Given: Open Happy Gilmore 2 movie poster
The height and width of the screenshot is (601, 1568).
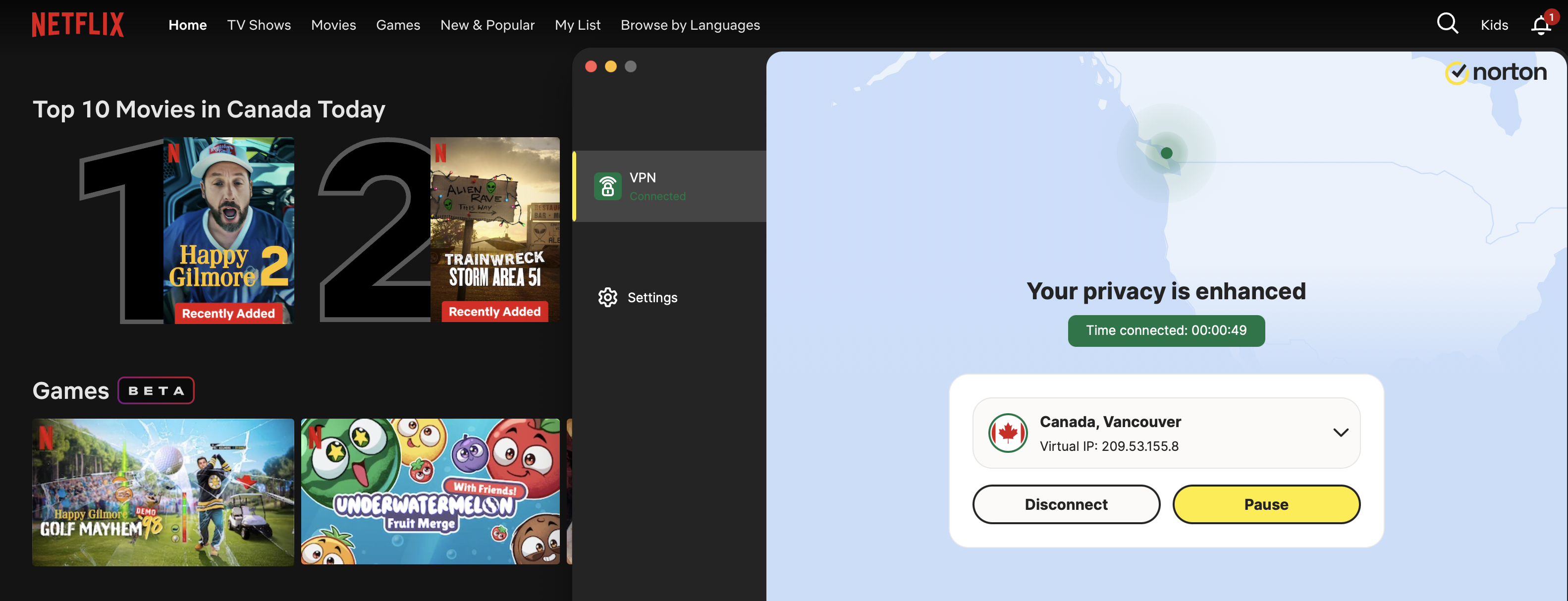Looking at the screenshot, I should (228, 230).
